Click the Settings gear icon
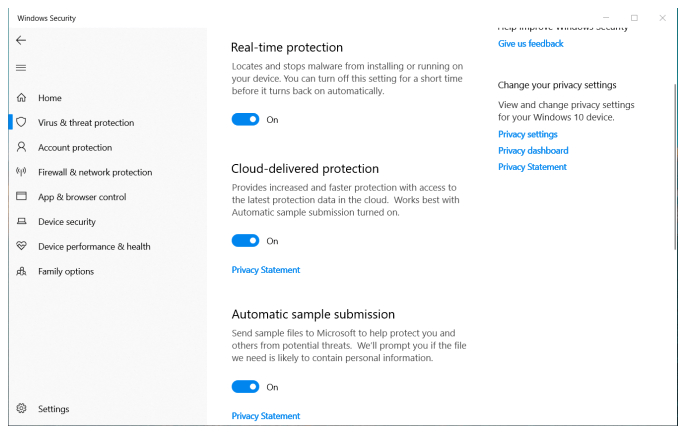This screenshot has height=434, width=686. (x=21, y=409)
